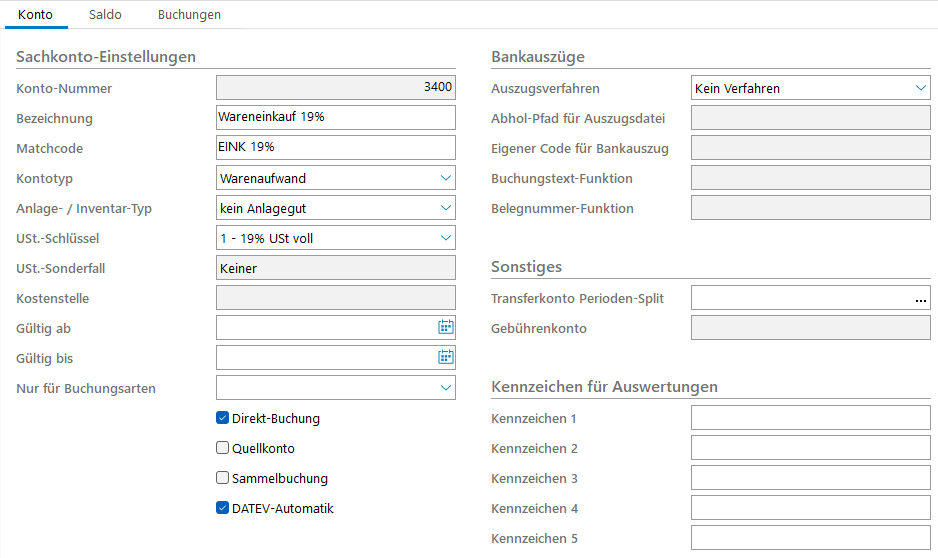Open the Buchungen tab
Viewport: 938px width, 558px height.
(x=189, y=15)
